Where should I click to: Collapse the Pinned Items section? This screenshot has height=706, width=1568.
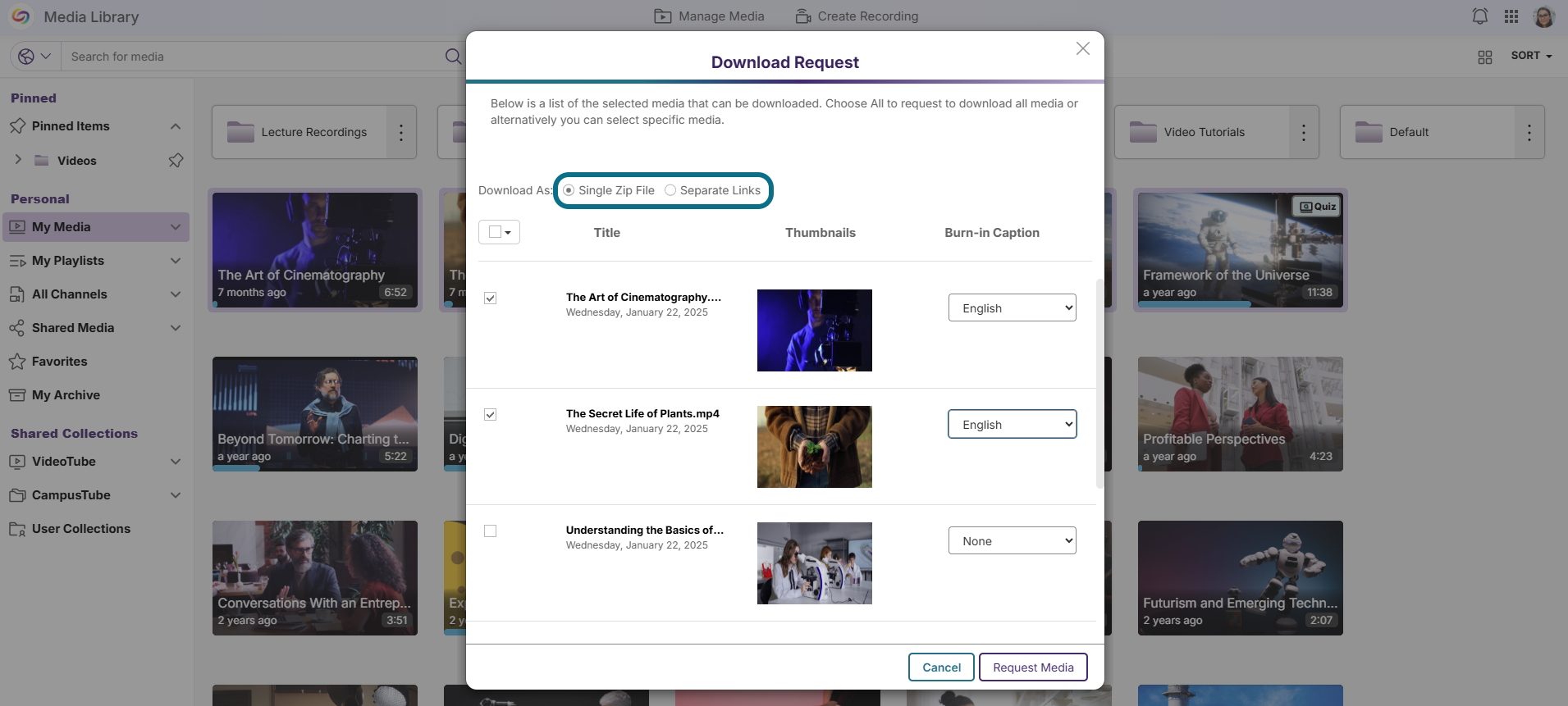(176, 126)
